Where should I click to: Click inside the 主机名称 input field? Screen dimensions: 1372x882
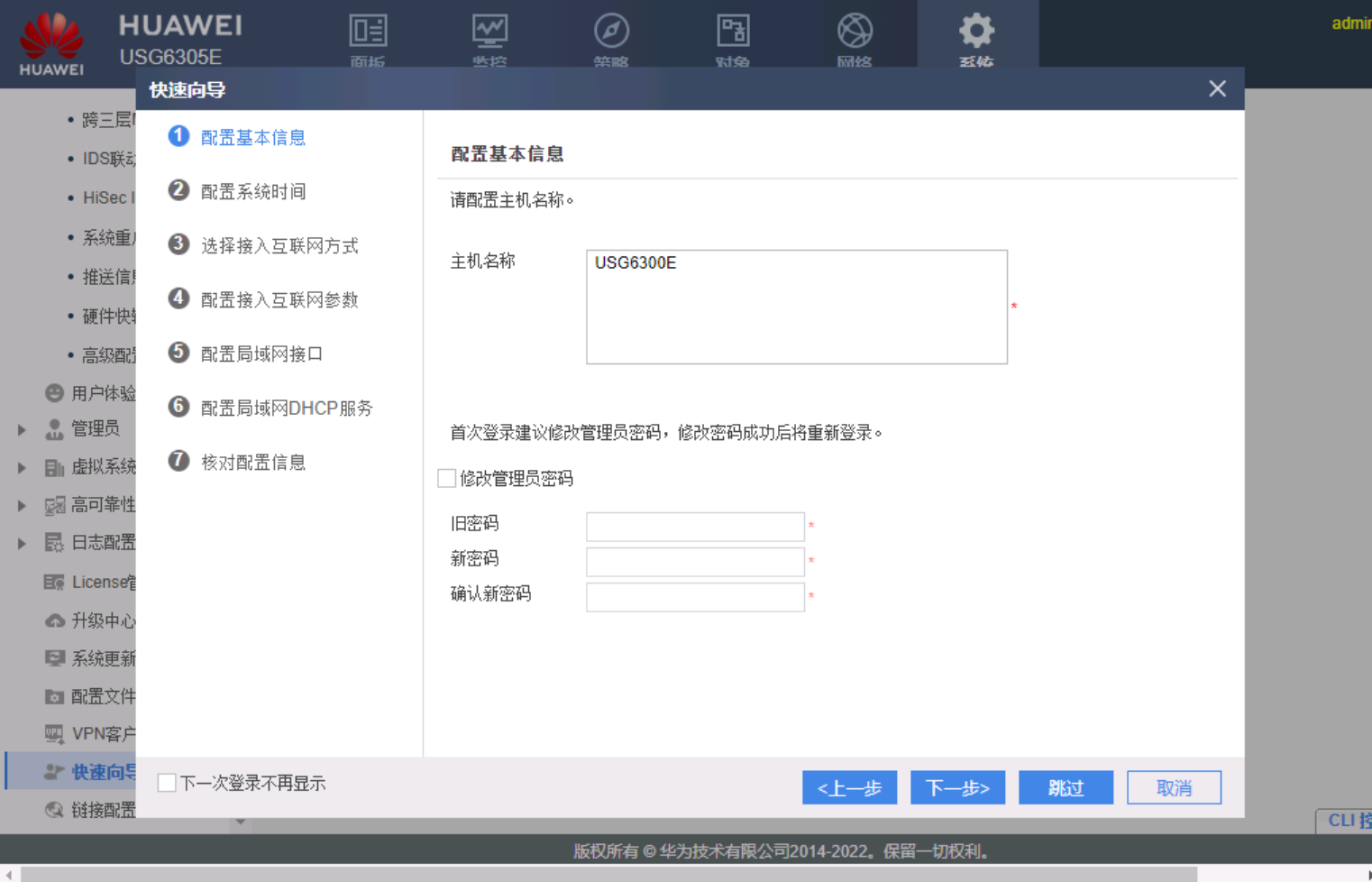pos(796,307)
